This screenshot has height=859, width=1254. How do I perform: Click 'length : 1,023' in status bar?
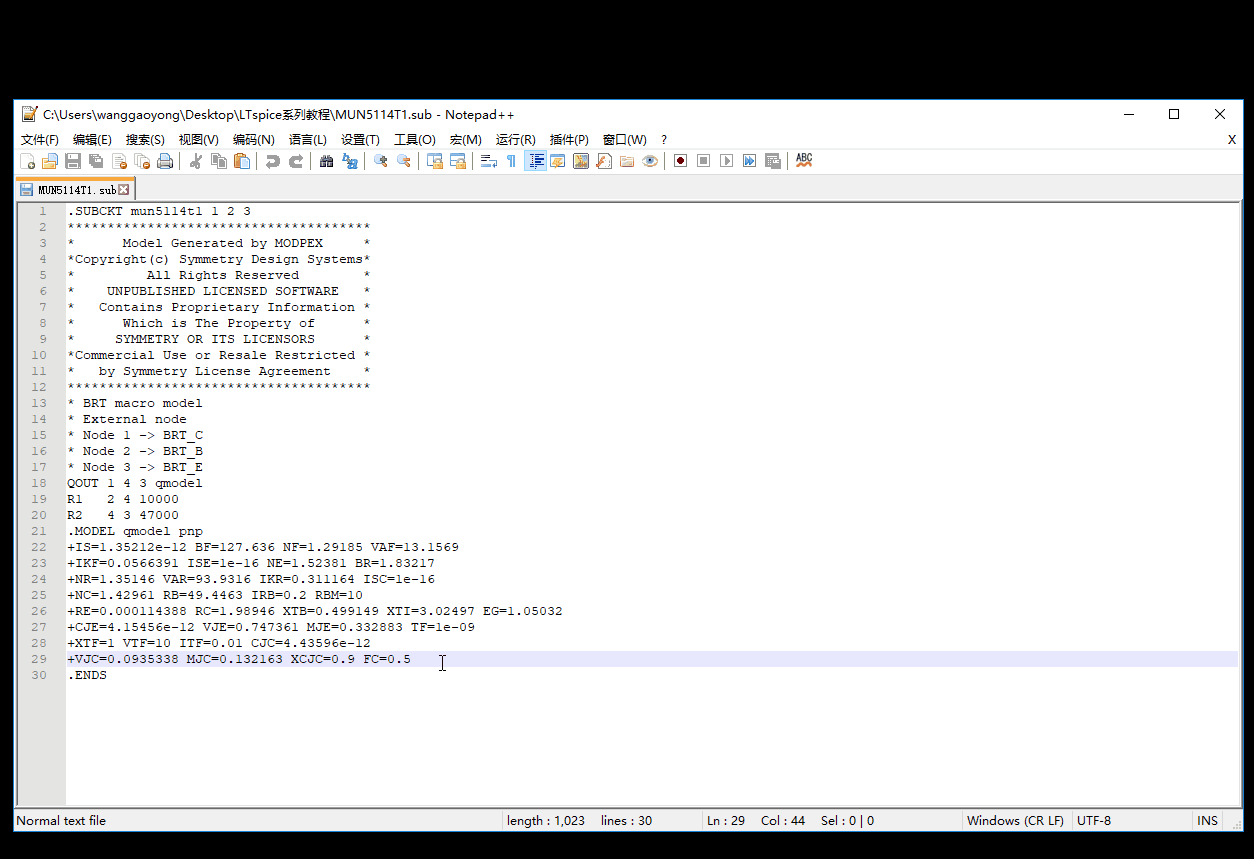click(x=546, y=821)
